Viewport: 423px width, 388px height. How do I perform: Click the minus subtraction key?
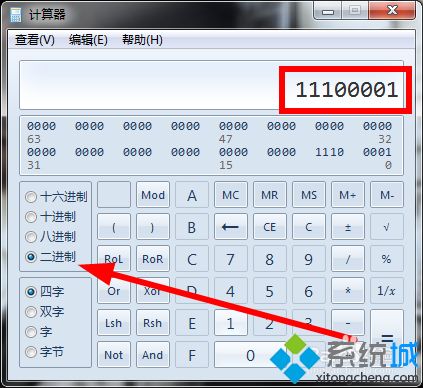[x=348, y=323]
